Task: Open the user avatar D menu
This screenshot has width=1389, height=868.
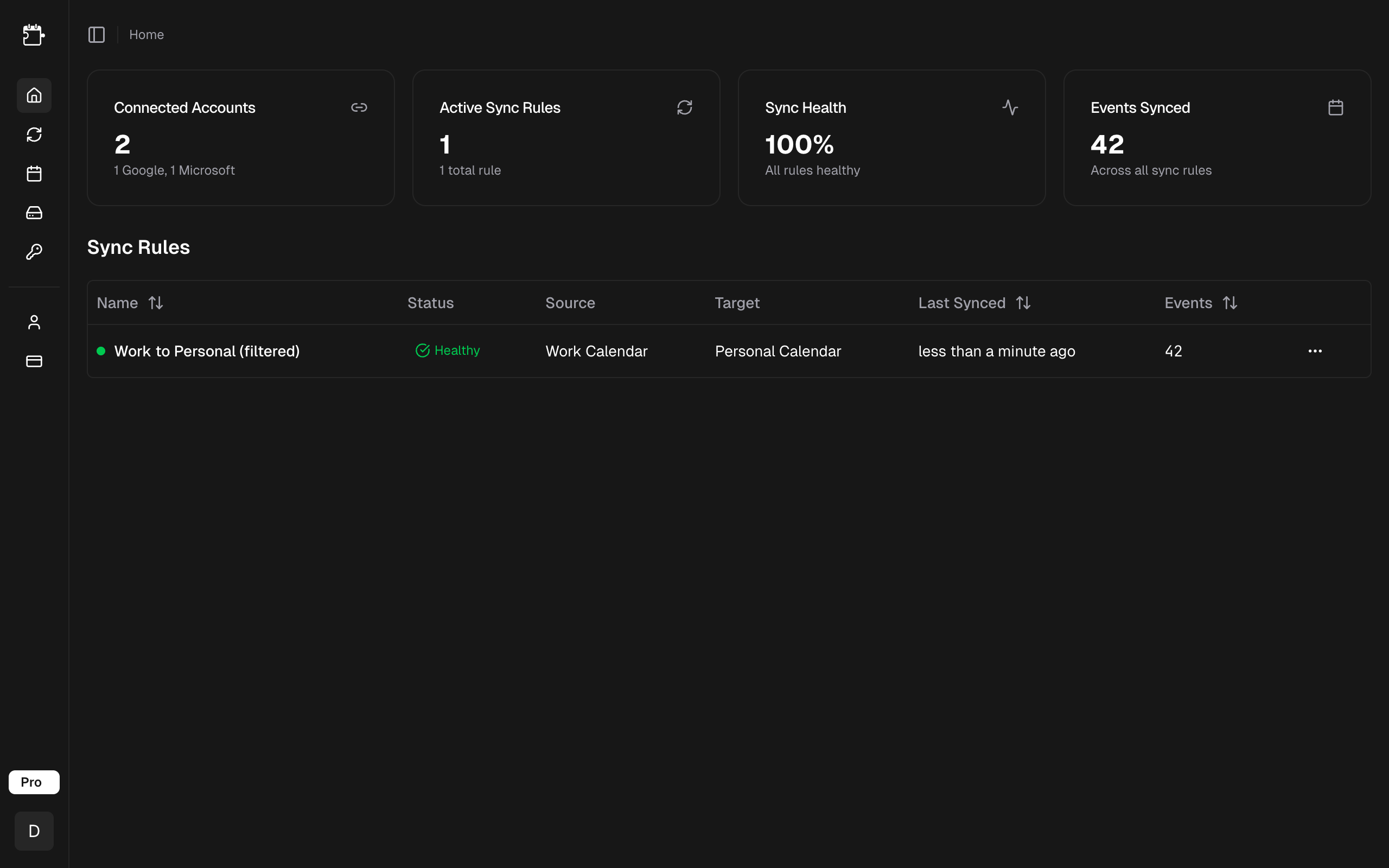Action: coord(34,831)
